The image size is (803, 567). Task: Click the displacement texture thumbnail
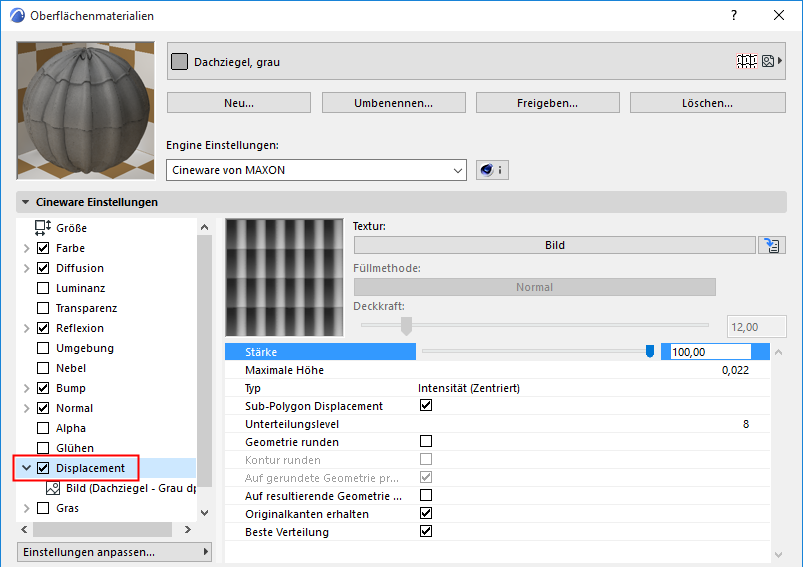tap(284, 277)
